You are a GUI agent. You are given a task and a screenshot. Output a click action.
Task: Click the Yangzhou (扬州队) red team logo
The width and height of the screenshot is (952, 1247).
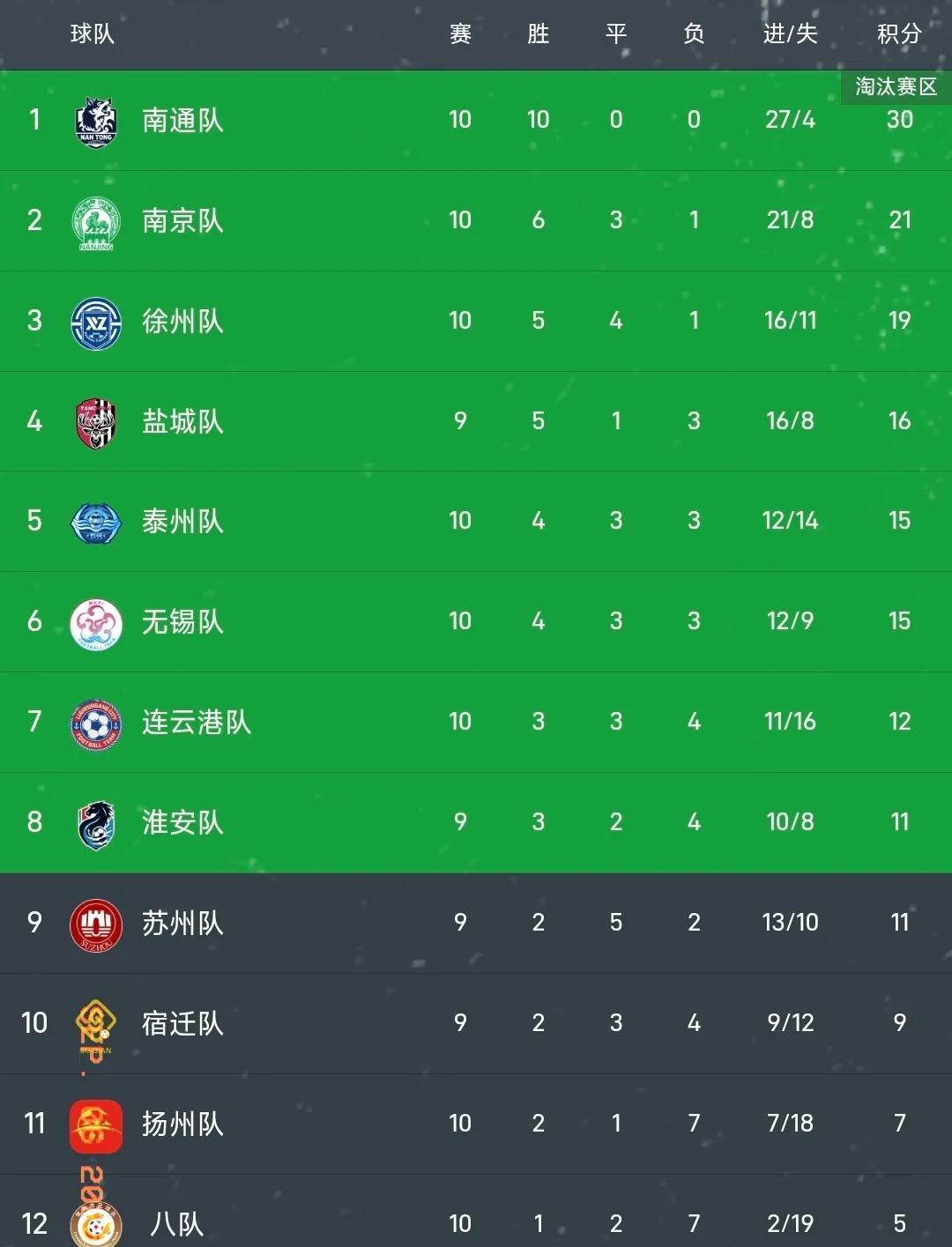pyautogui.click(x=97, y=1124)
